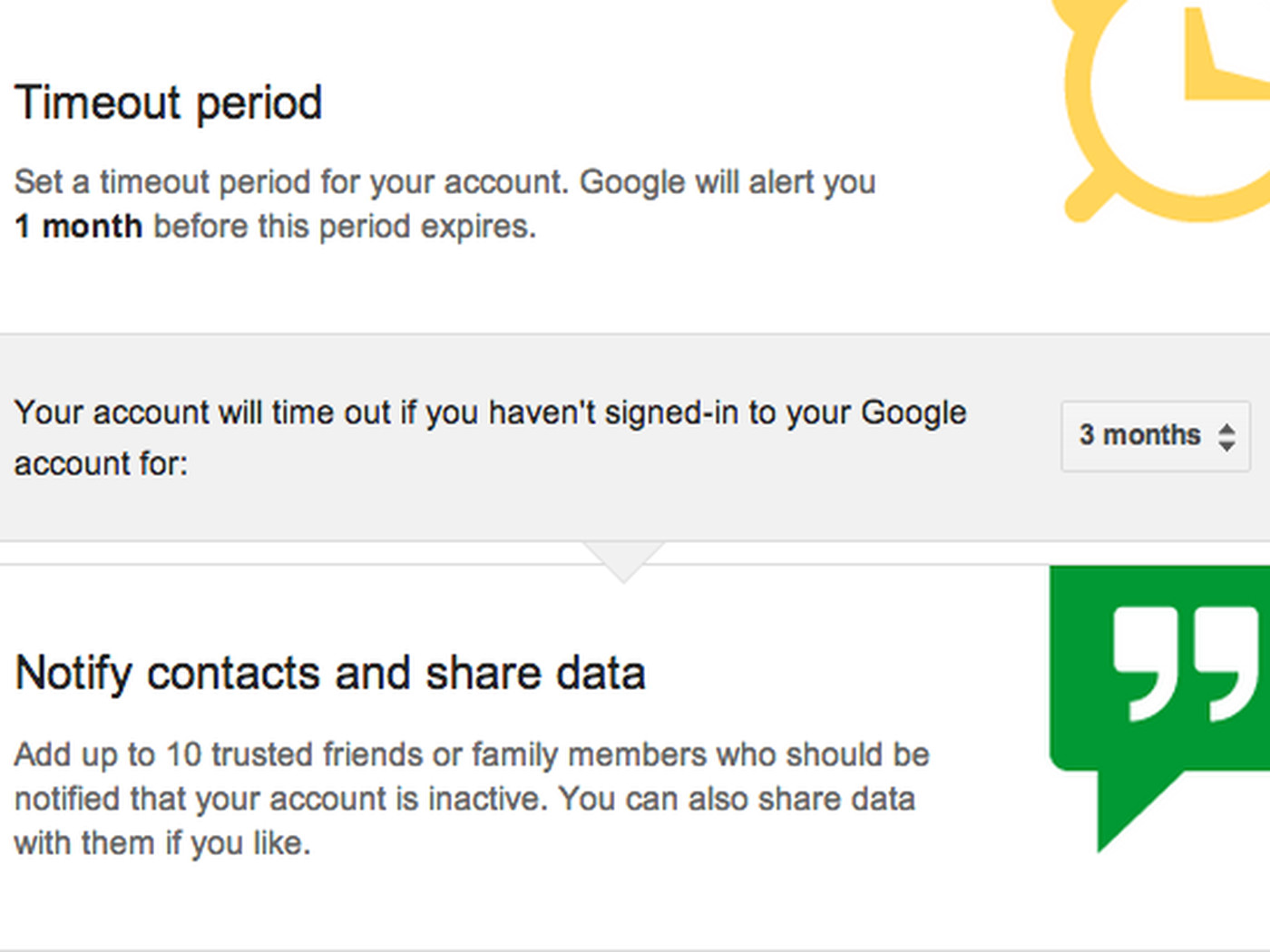Click the 'Set a timeout period' description line
This screenshot has height=952, width=1270.
[x=444, y=182]
